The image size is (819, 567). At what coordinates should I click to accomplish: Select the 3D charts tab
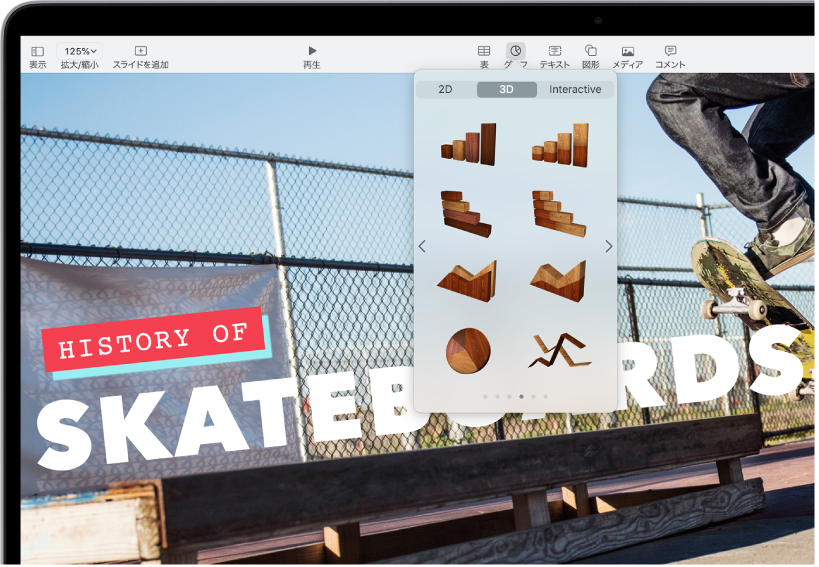[x=506, y=89]
